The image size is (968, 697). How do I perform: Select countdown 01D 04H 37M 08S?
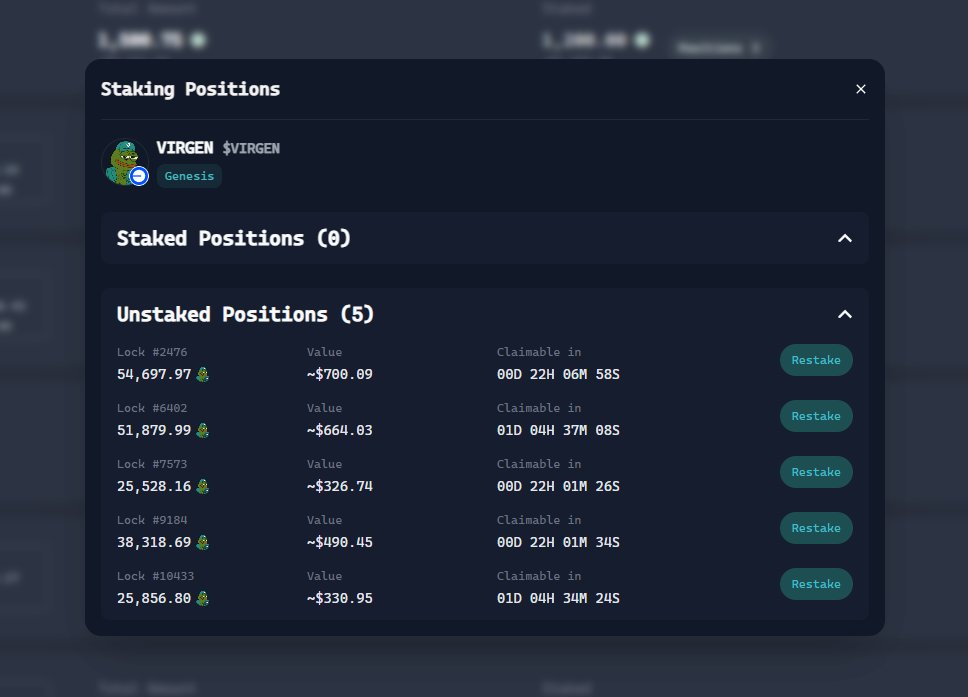558,430
